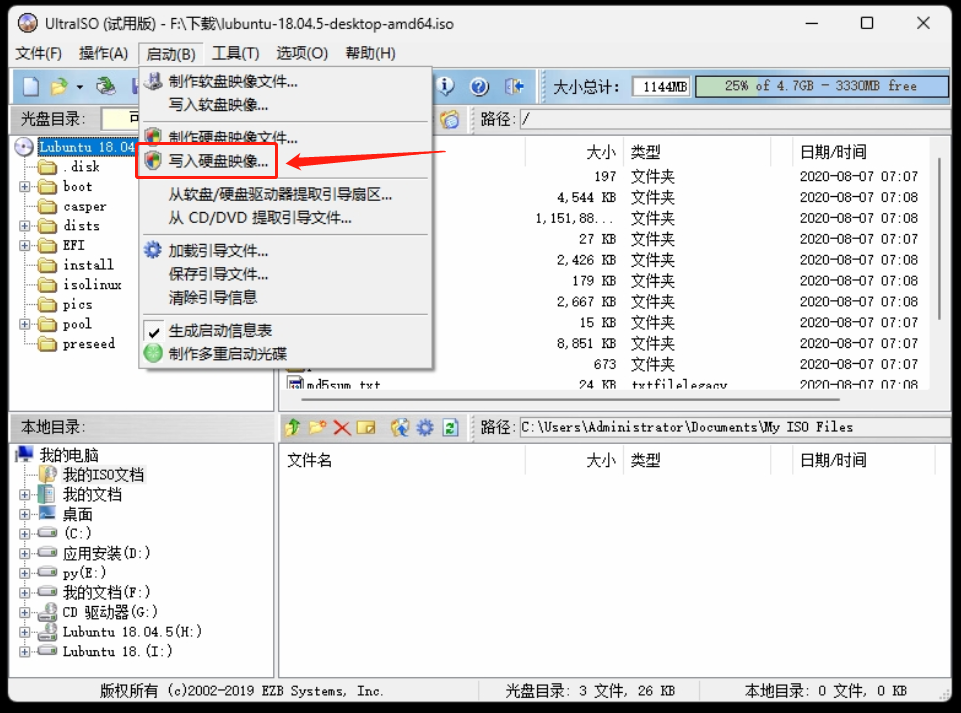Select the preseed folder in disc tree
The image size is (961, 713).
click(88, 343)
